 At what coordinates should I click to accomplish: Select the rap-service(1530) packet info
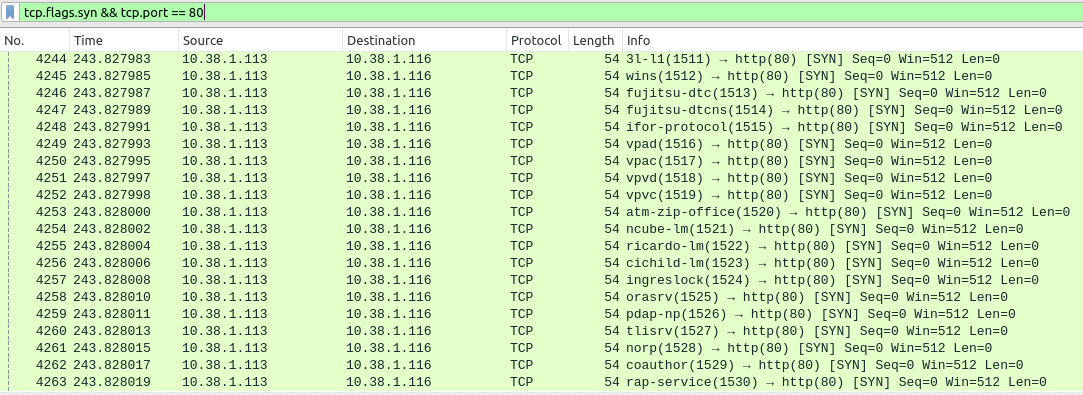tap(836, 382)
